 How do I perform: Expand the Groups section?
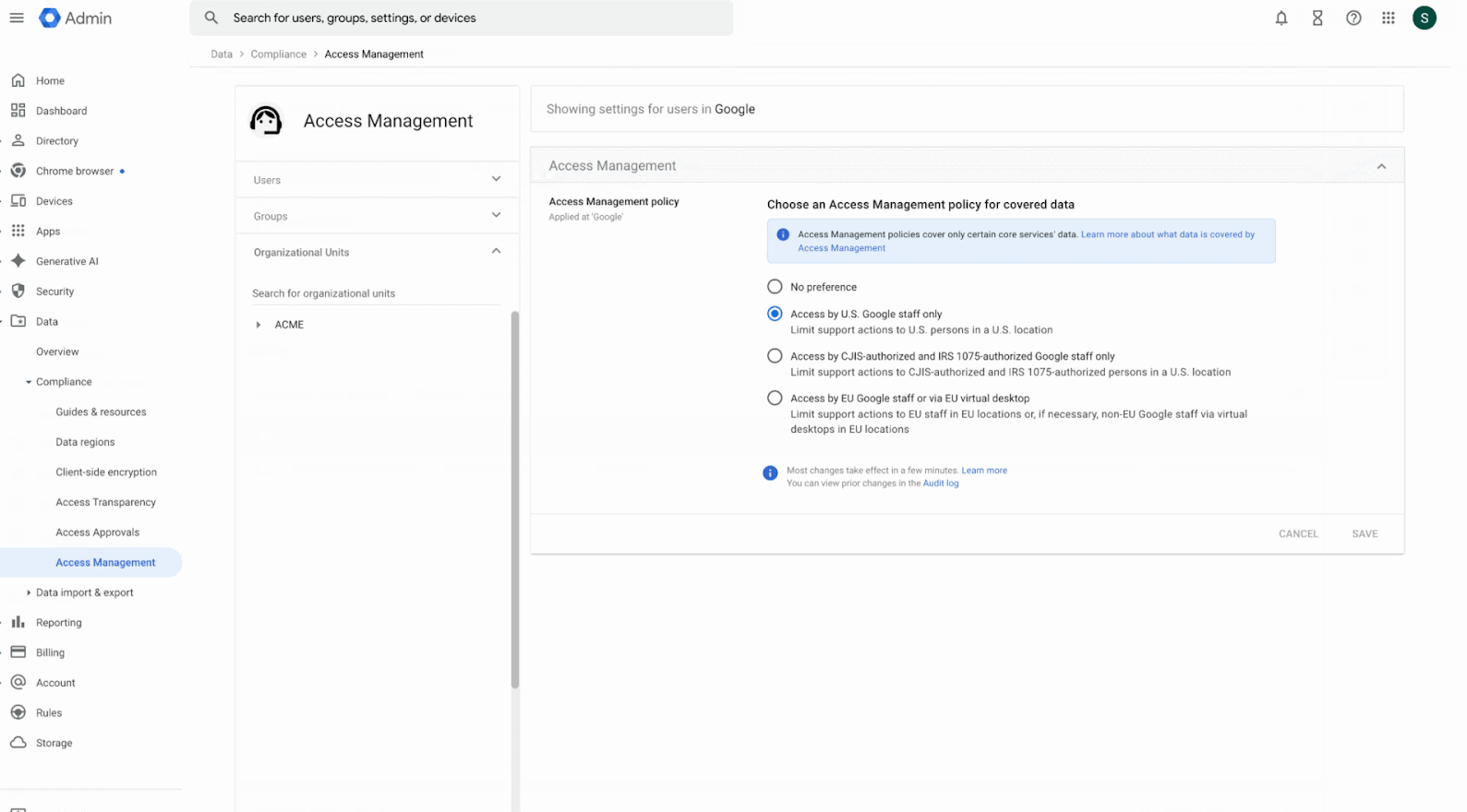coord(496,215)
